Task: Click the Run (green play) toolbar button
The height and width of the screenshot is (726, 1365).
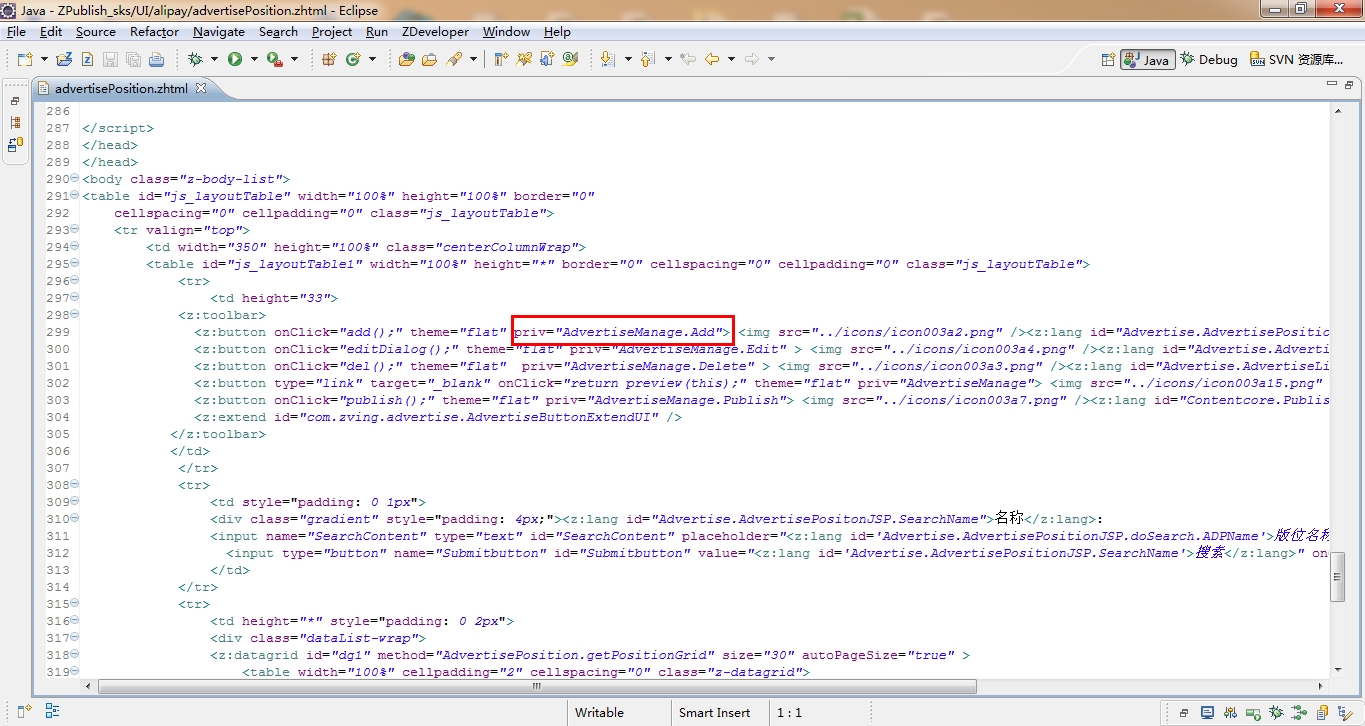Action: tap(234, 59)
